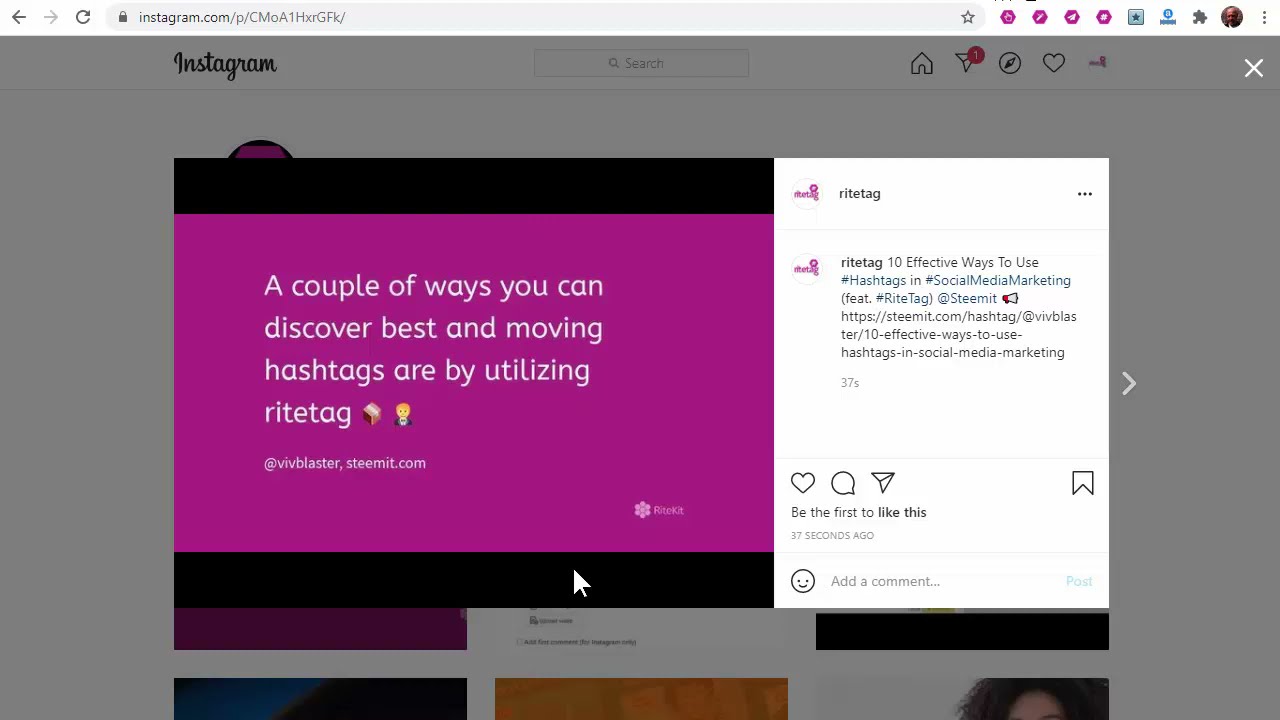Open Direct messages with notification badge

point(966,62)
